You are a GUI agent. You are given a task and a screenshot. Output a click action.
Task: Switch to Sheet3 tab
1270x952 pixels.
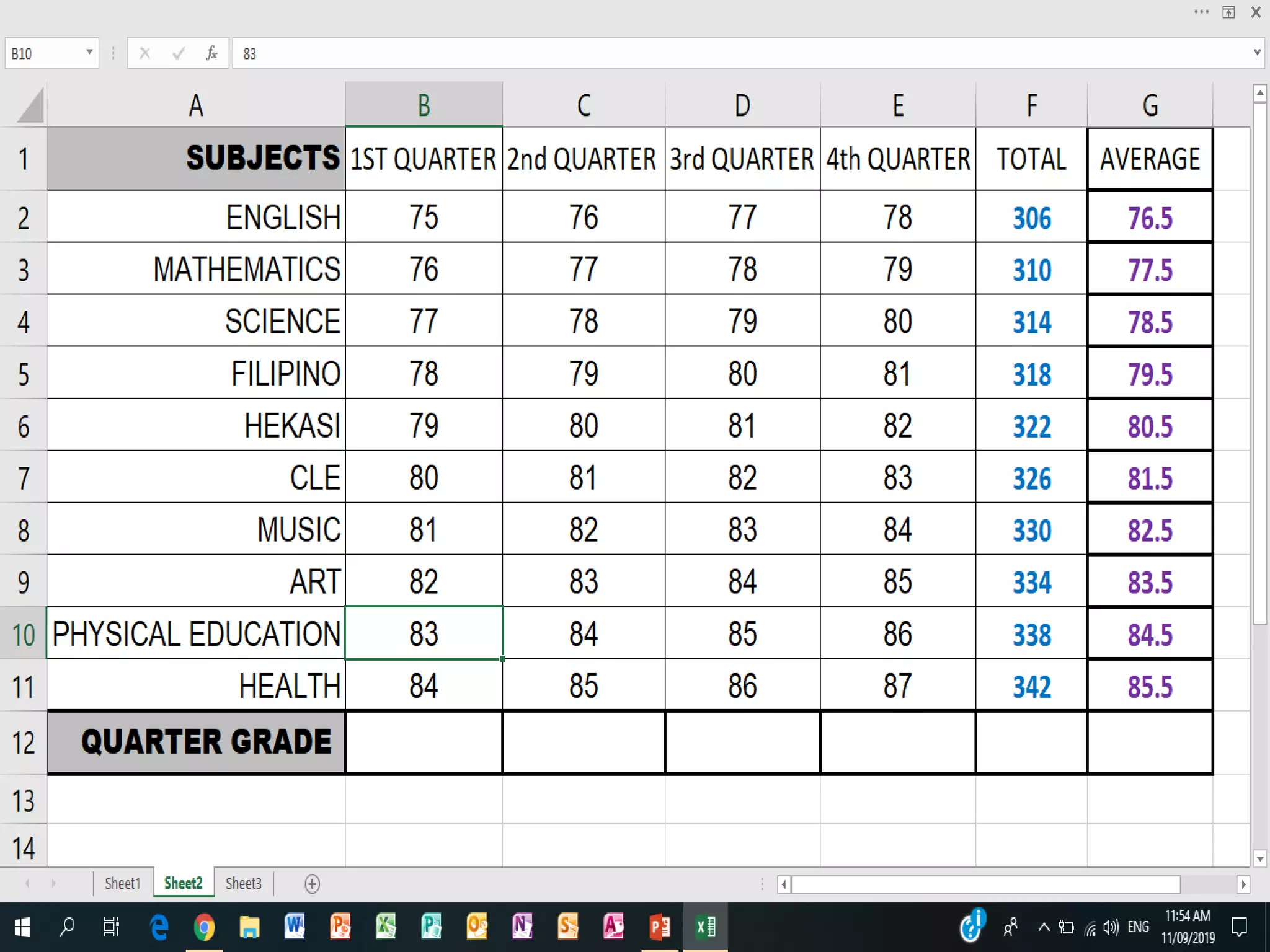[243, 883]
